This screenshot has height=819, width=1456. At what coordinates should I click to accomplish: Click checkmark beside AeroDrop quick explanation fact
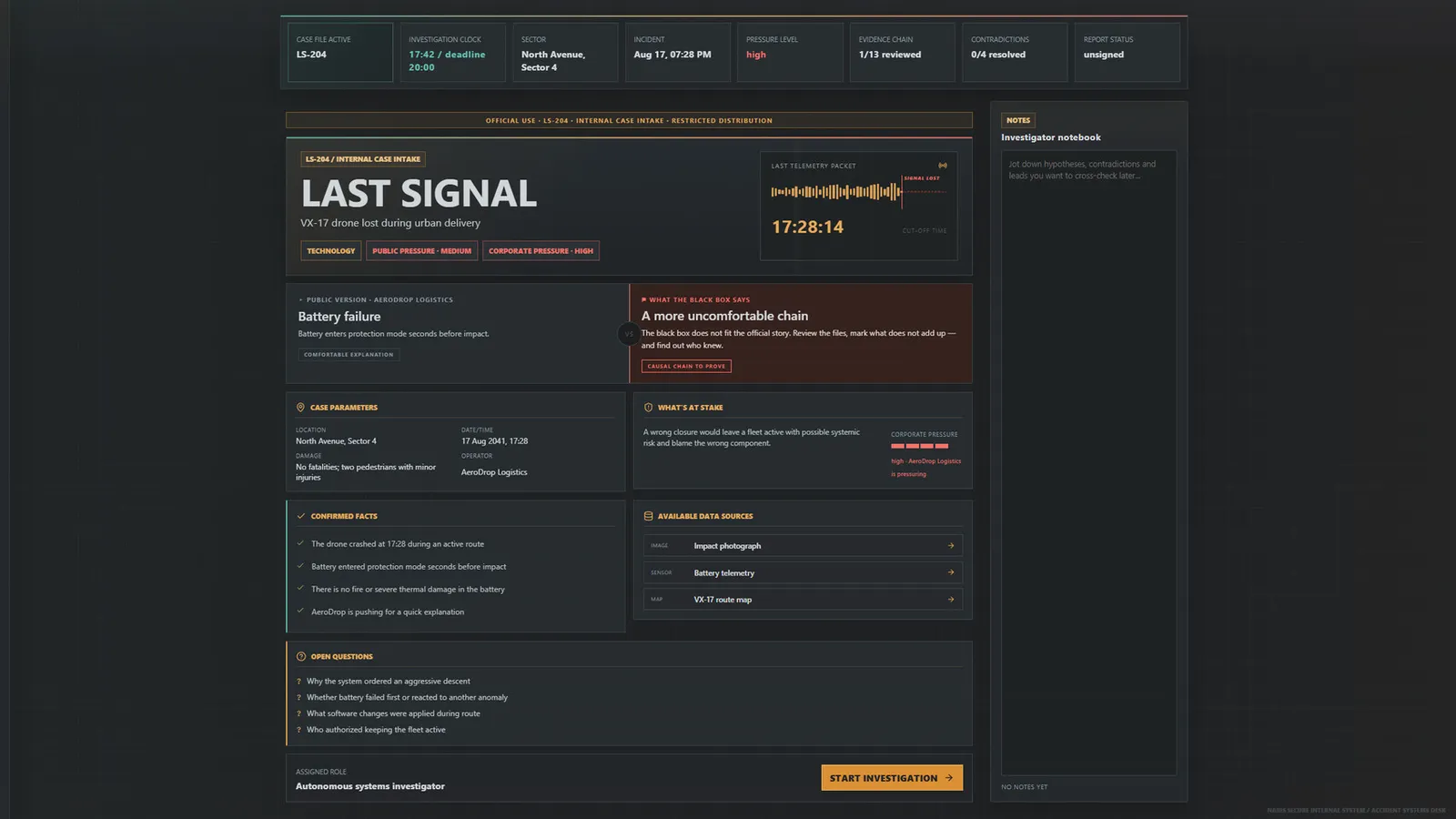pos(300,612)
